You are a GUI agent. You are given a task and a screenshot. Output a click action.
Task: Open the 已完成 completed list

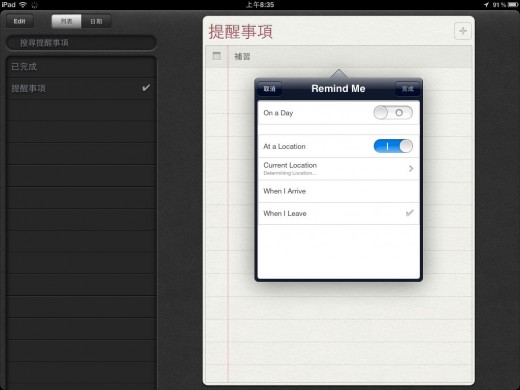click(81, 67)
